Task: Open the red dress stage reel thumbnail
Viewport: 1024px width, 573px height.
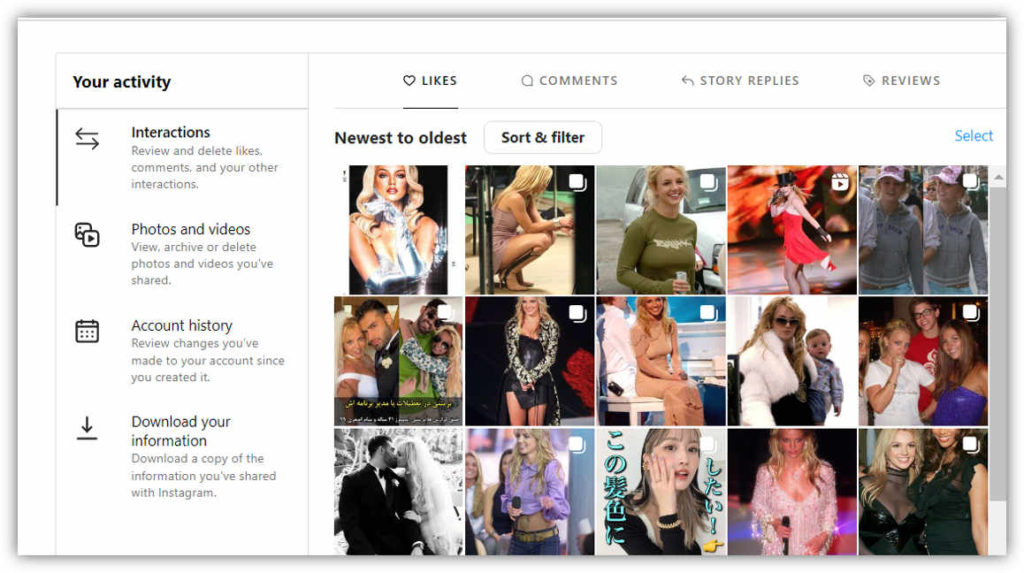Action: pyautogui.click(x=791, y=230)
